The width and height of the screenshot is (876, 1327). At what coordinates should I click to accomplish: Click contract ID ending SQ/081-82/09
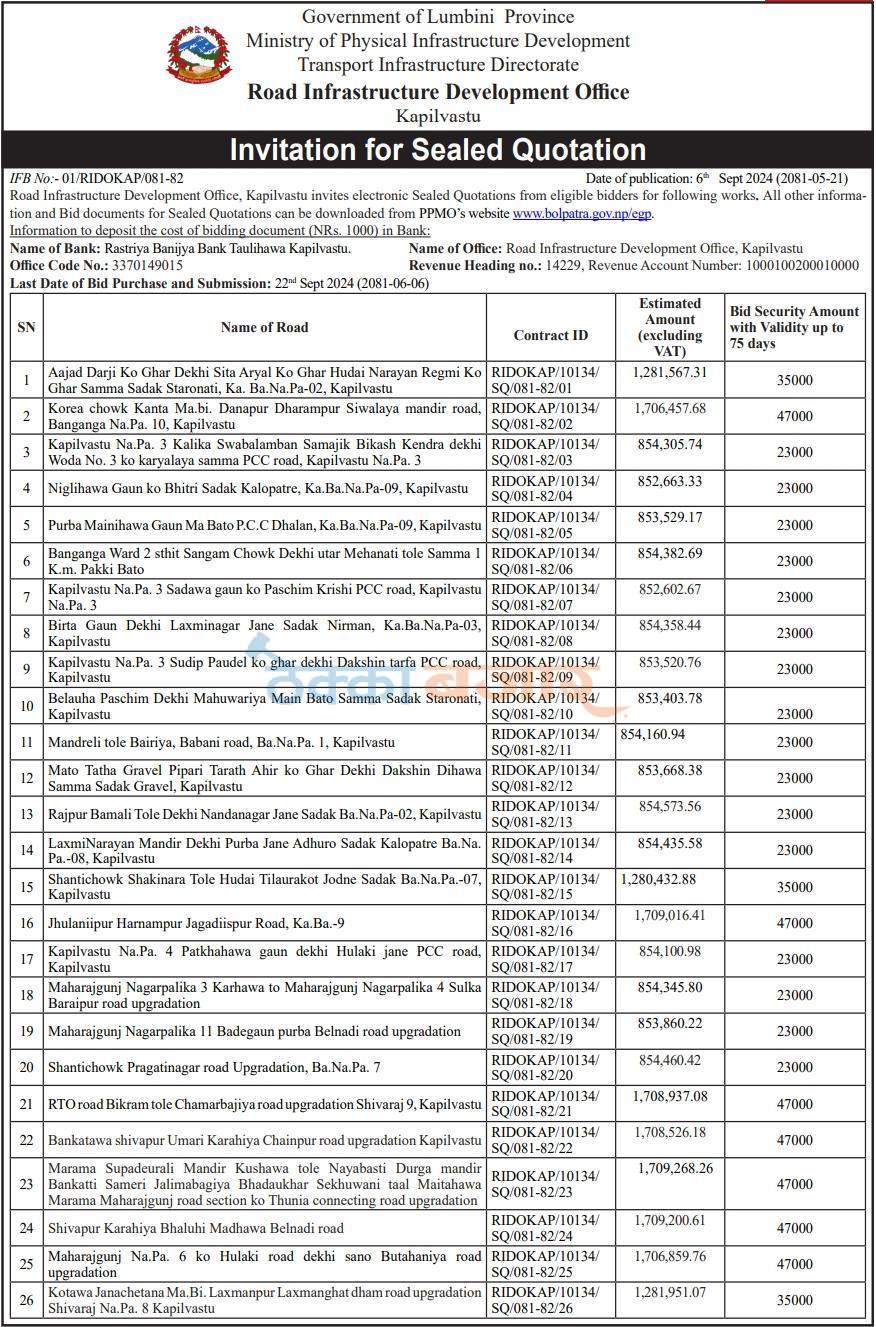coord(546,669)
